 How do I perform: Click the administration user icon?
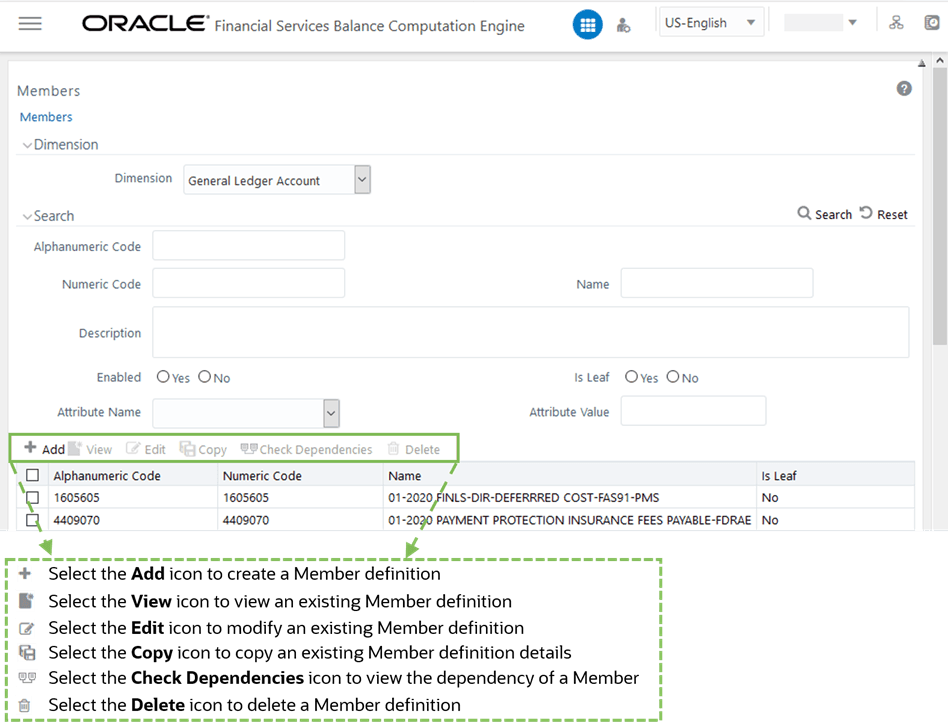click(623, 25)
